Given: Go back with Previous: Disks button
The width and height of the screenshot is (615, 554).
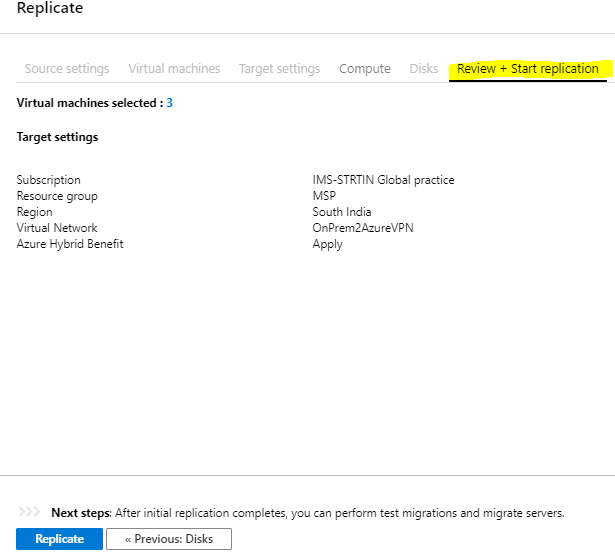Looking at the screenshot, I should point(169,539).
